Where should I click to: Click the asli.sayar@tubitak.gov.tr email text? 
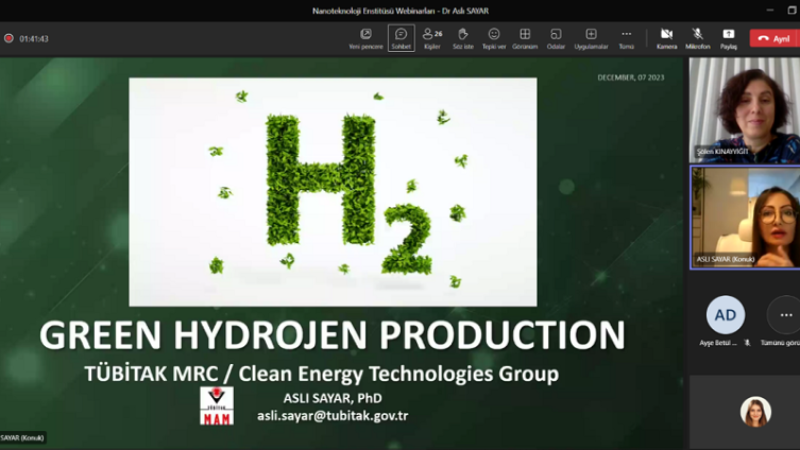(333, 416)
